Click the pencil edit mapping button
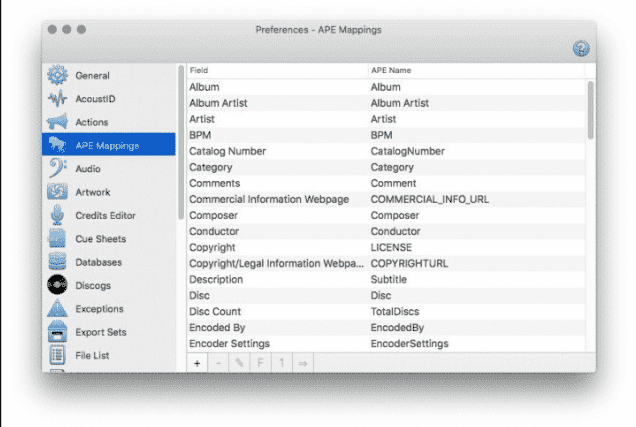The image size is (636, 427). coord(239,363)
